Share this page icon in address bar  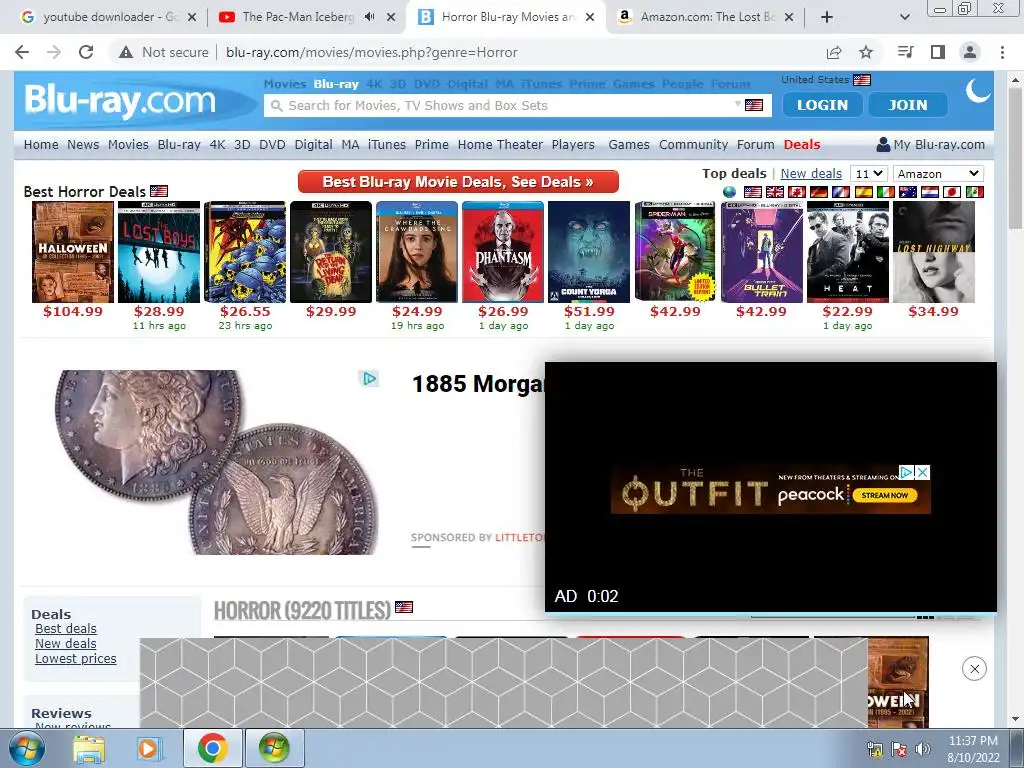coord(834,52)
